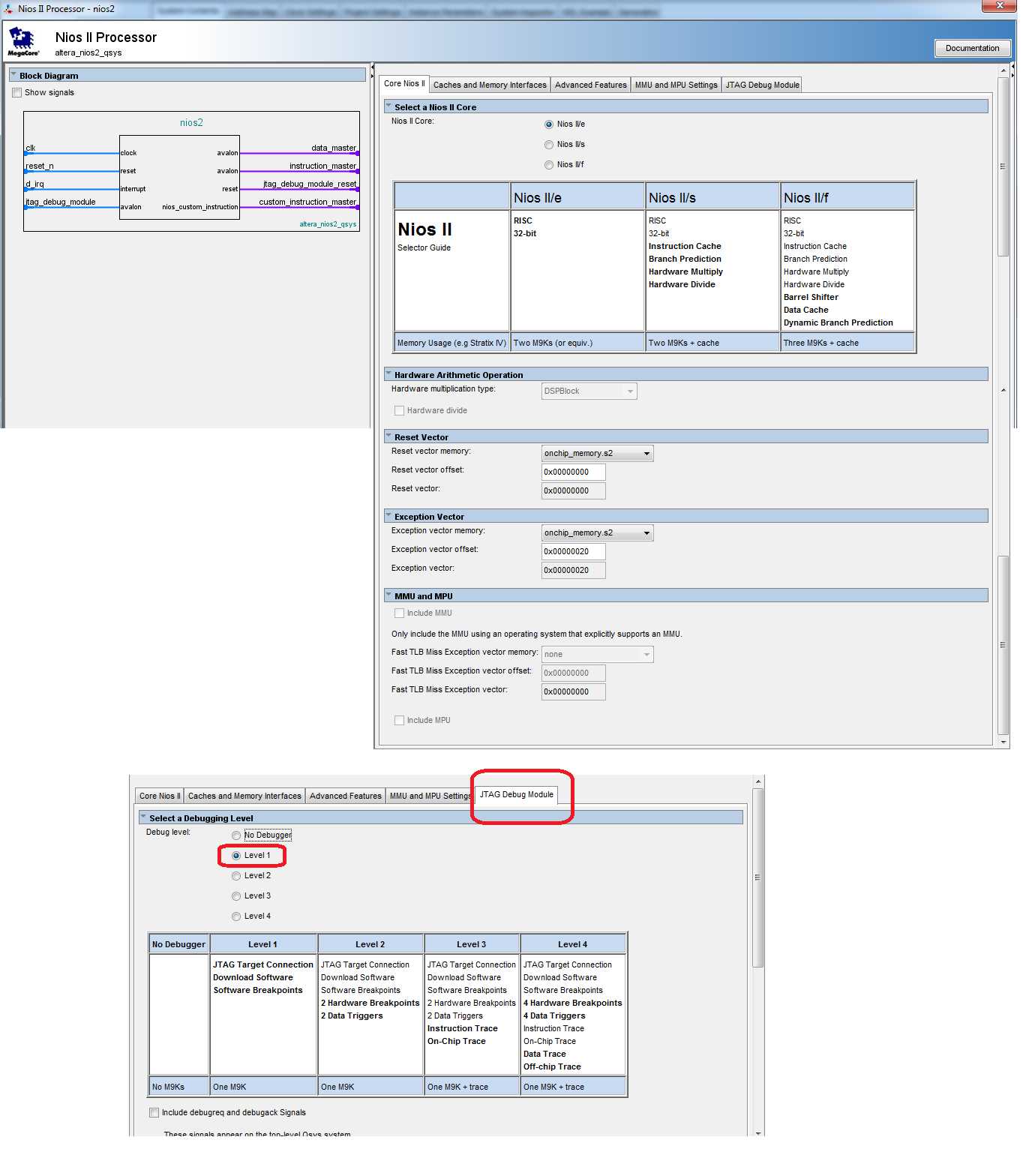Click the 'Barrel Shifter' feature text
The image size is (1023, 1176).
pyautogui.click(x=811, y=298)
